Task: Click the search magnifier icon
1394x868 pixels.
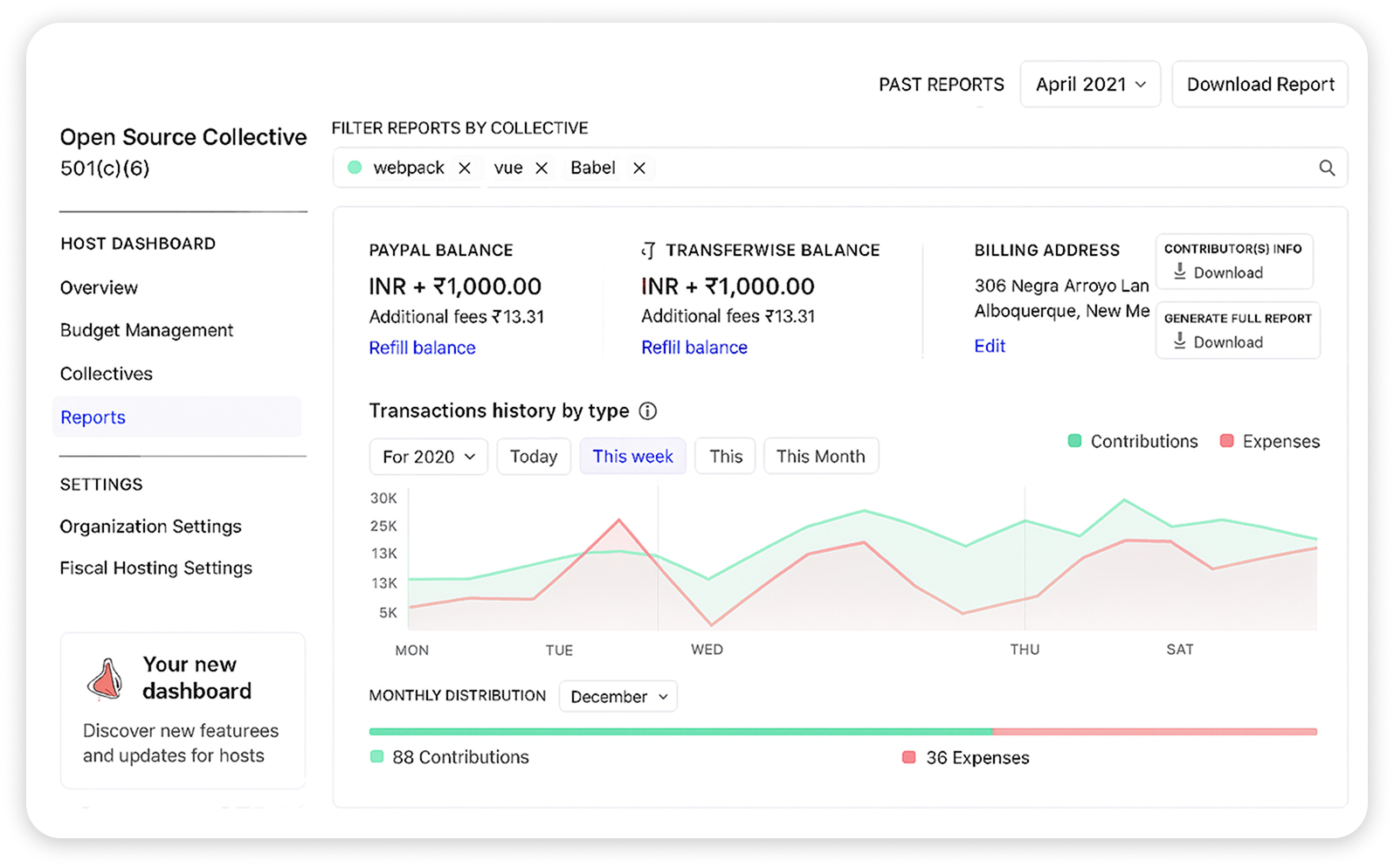Action: coord(1327,168)
